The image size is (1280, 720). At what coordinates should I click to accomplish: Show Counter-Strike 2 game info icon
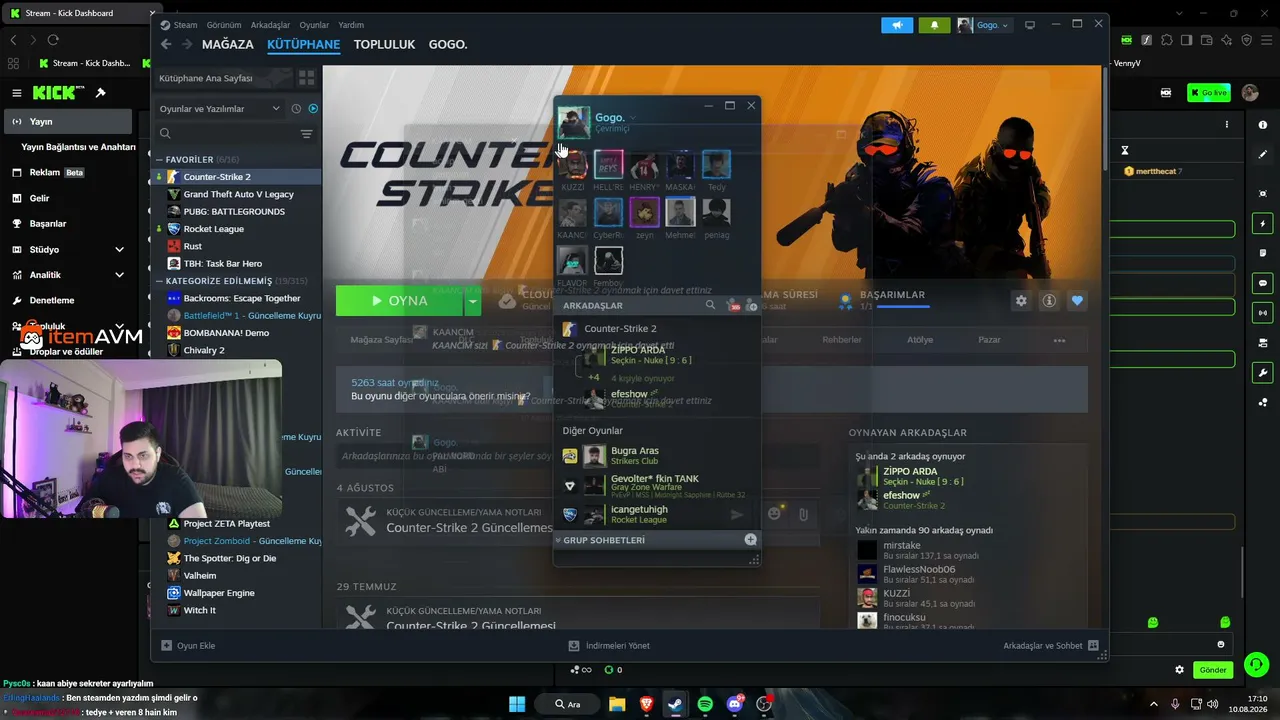[x=1049, y=300]
